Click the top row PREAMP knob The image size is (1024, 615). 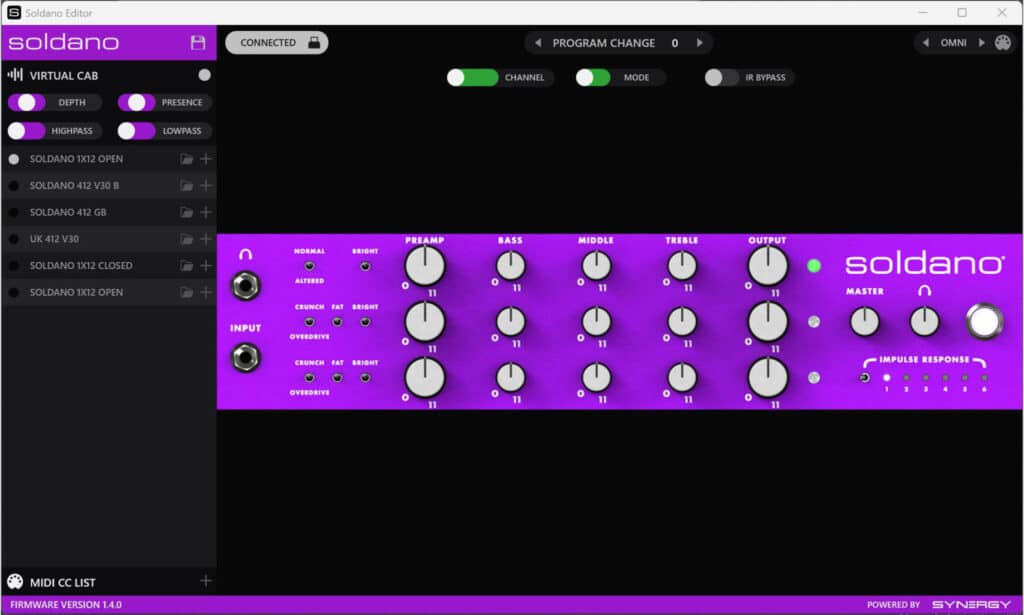click(x=425, y=266)
